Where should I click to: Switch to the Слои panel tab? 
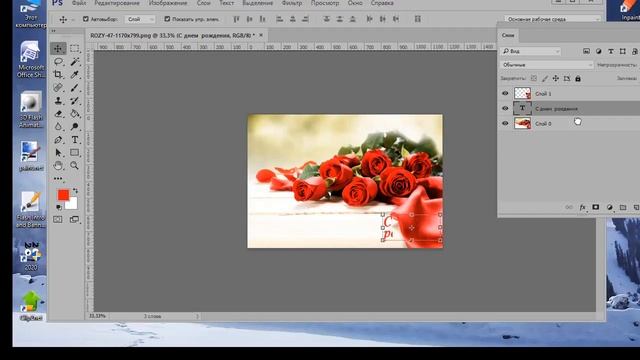508,35
